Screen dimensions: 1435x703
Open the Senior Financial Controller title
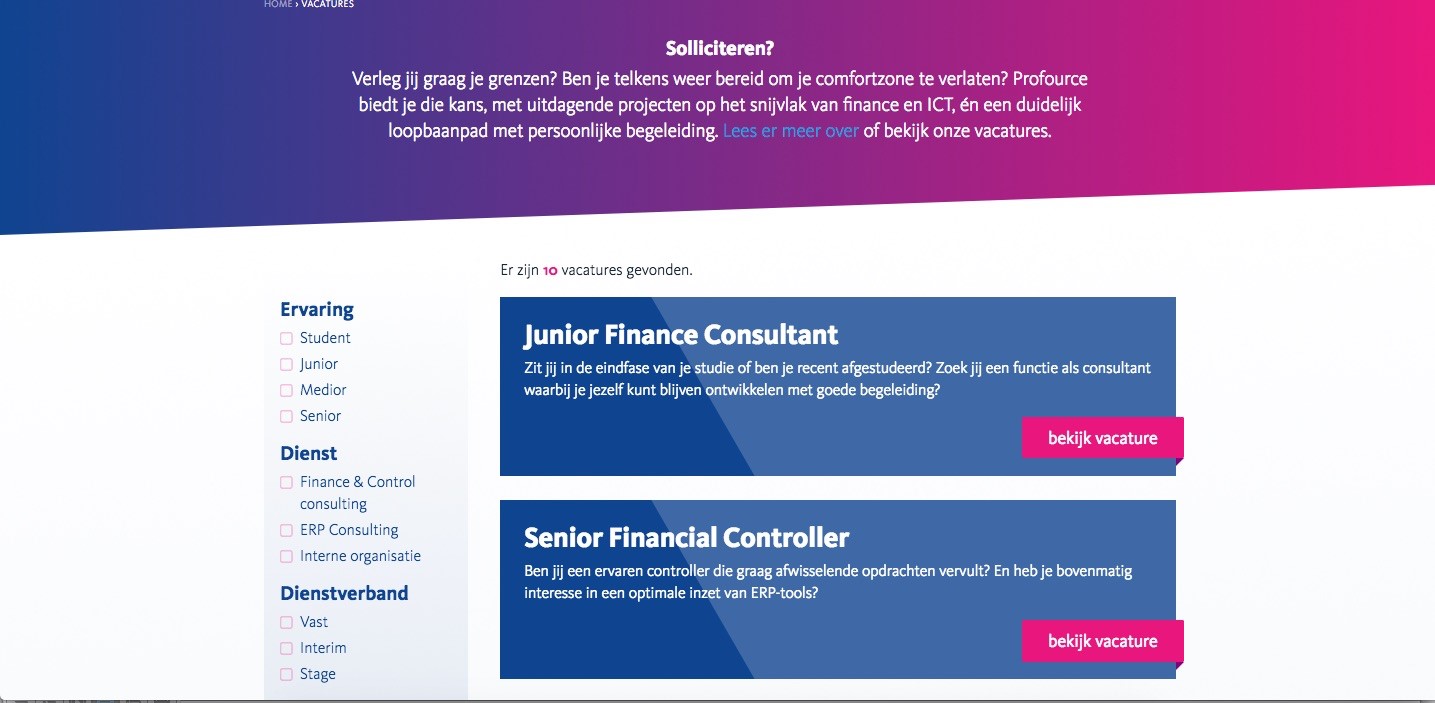coord(687,537)
